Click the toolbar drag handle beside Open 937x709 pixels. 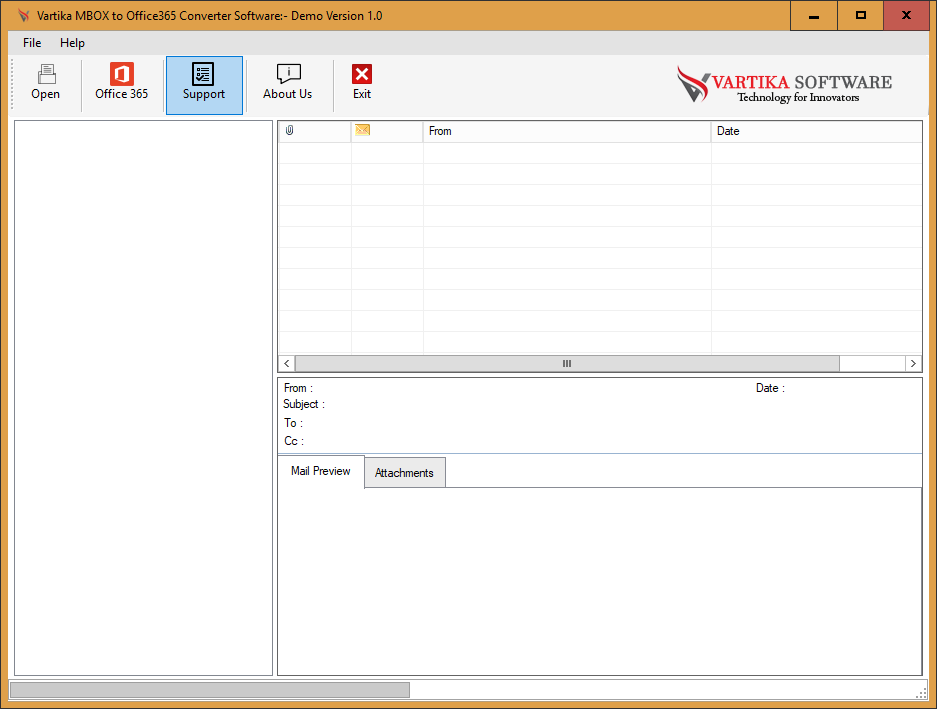11,84
